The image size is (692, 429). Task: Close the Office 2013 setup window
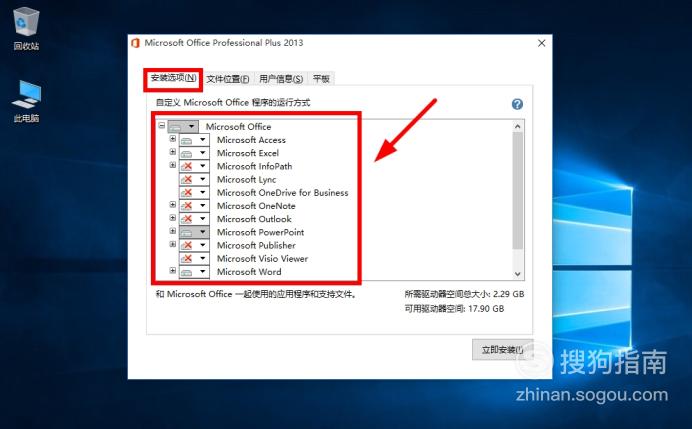542,43
